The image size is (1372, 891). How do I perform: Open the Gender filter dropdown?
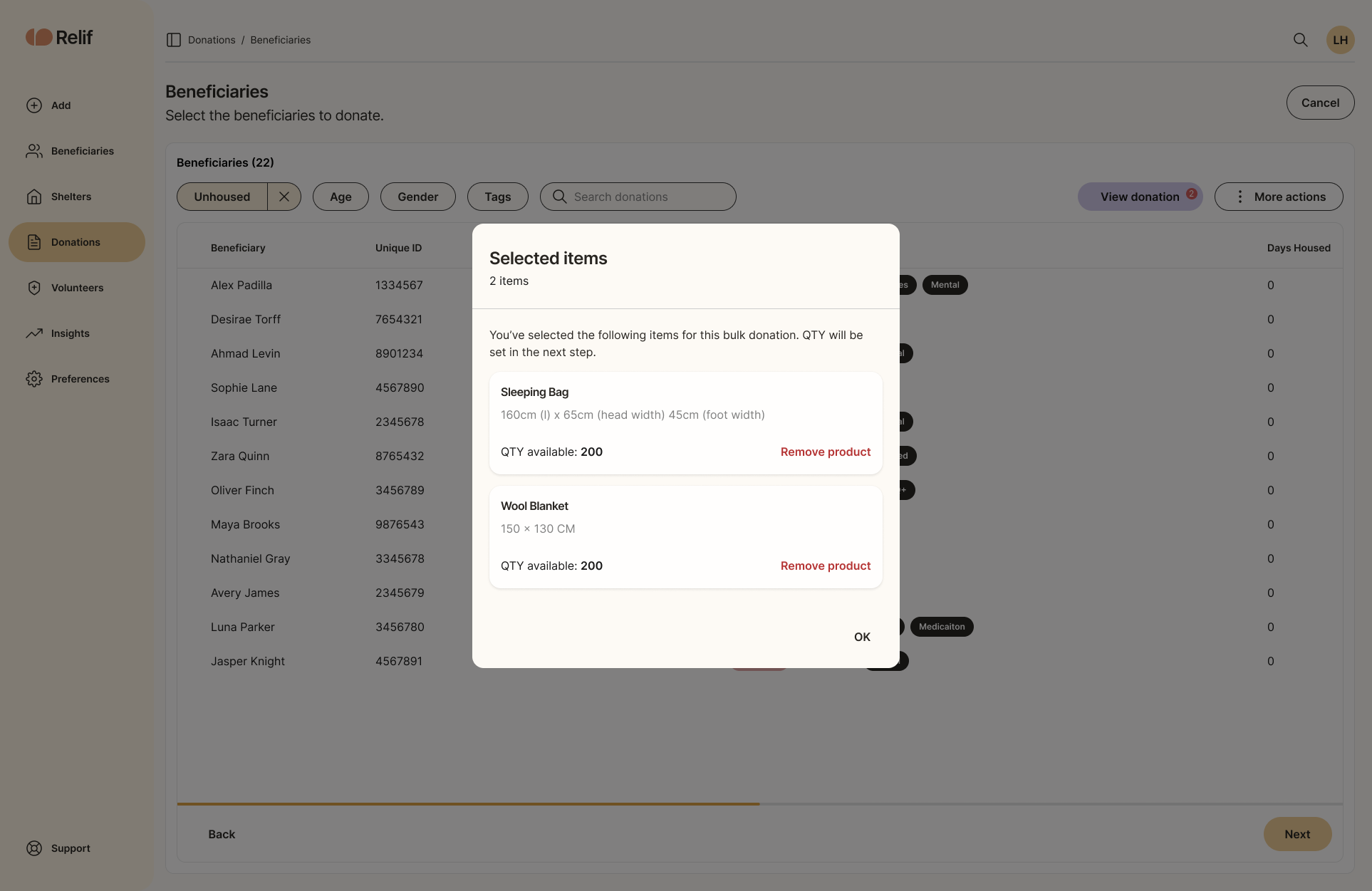click(x=417, y=197)
